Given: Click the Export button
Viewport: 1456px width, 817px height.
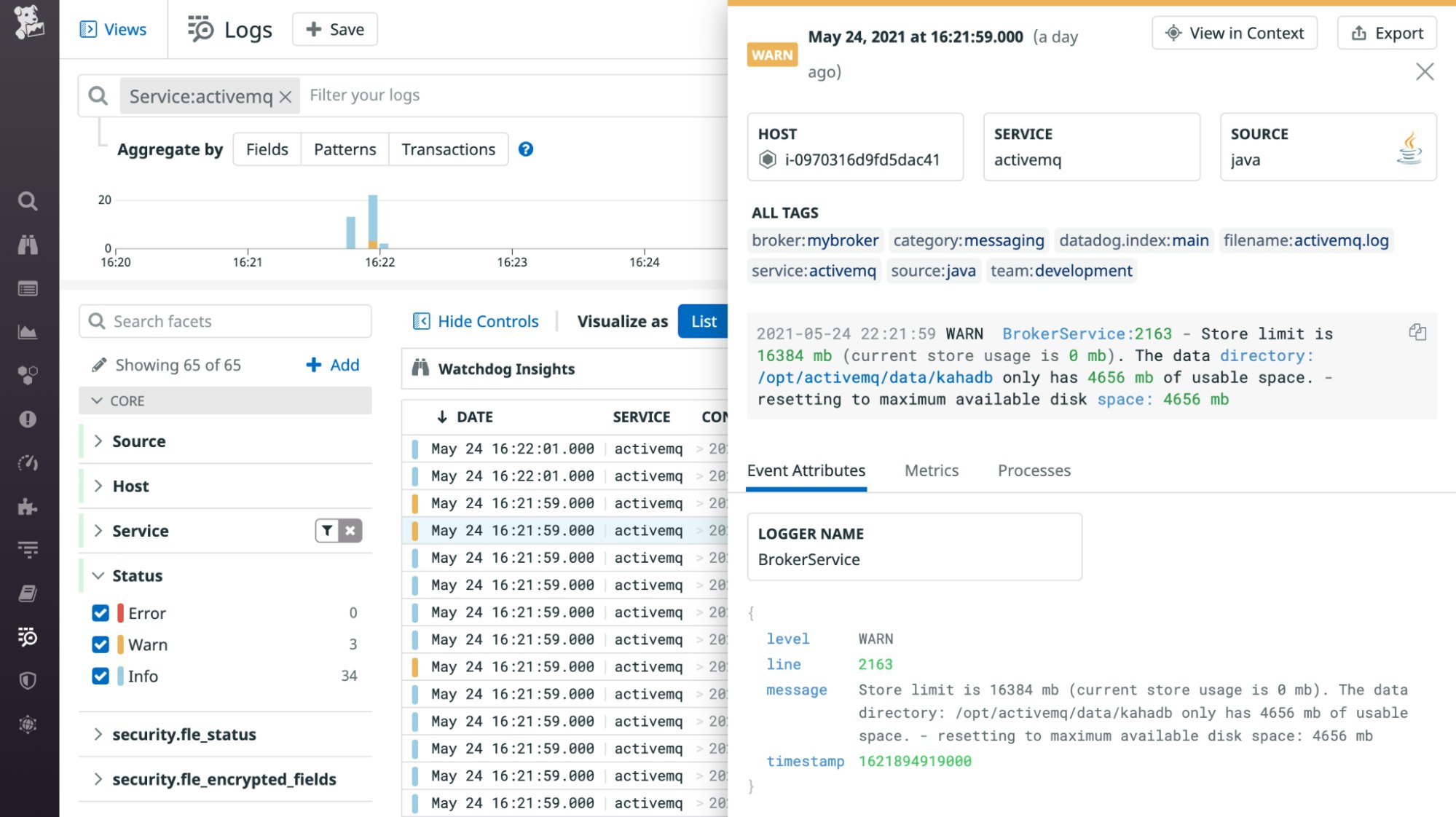Looking at the screenshot, I should pyautogui.click(x=1386, y=33).
